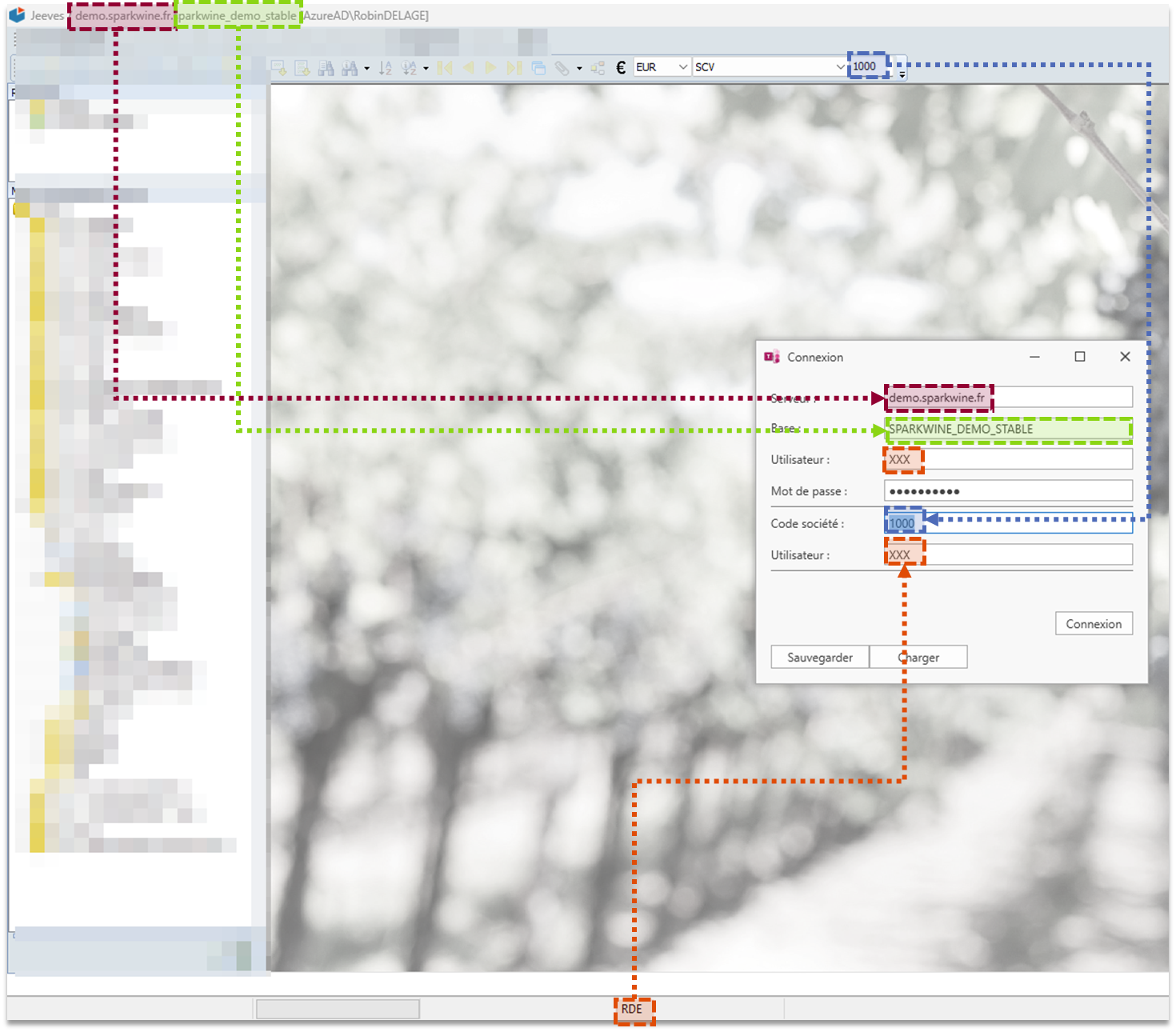Click the Charger button
The width and height of the screenshot is (1176, 1032).
point(918,657)
